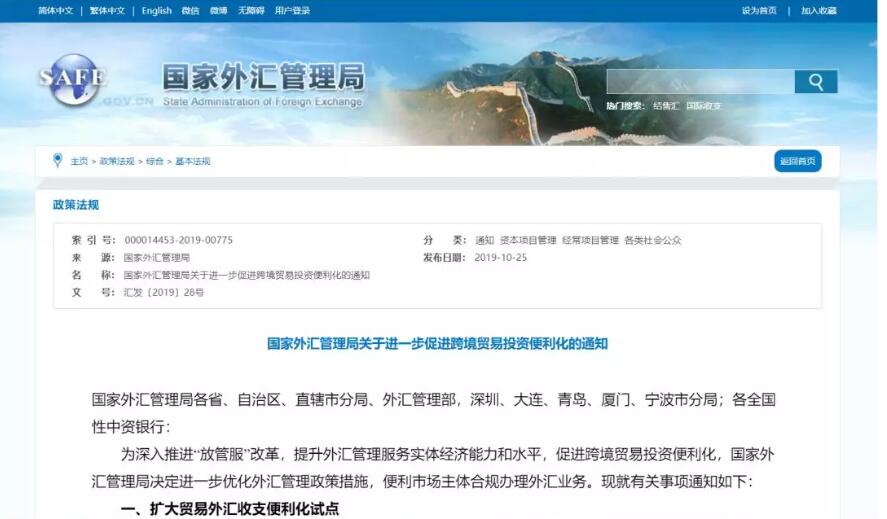Viewport: 887px width, 519px height.
Task: Go to 政策法规 in breadcrumb
Action: (117, 161)
